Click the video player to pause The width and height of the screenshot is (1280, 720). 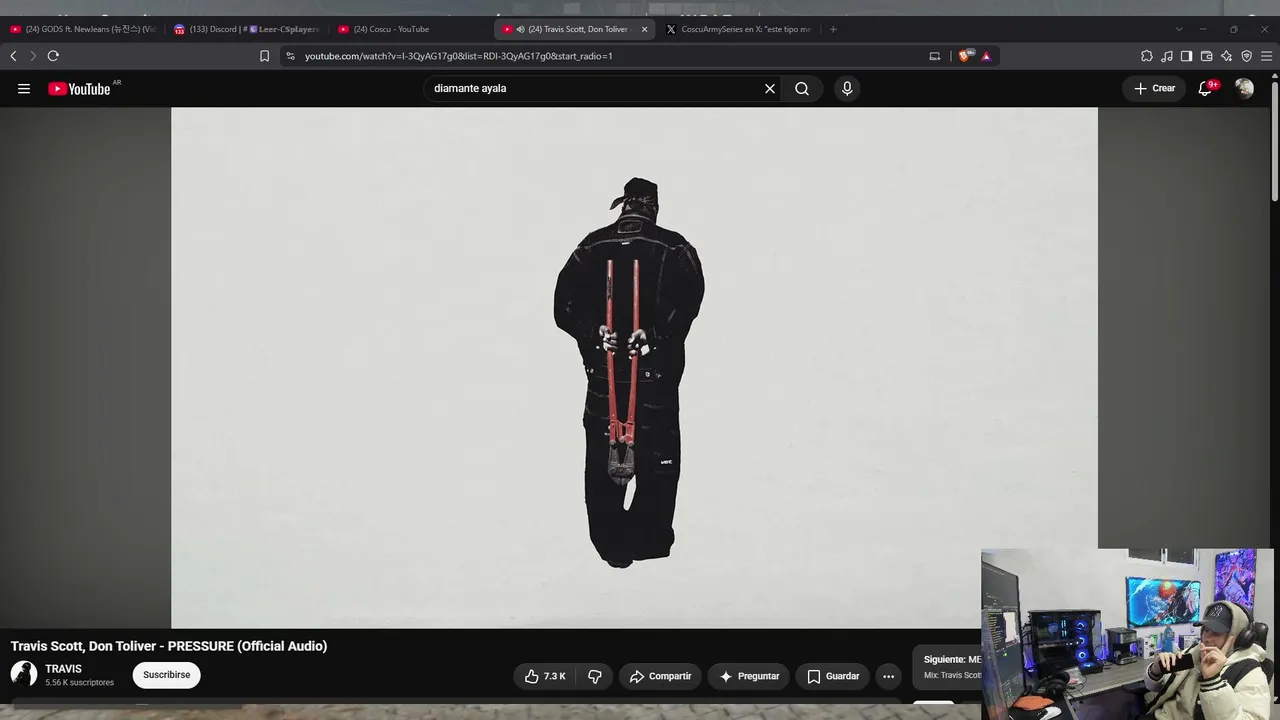pos(634,368)
